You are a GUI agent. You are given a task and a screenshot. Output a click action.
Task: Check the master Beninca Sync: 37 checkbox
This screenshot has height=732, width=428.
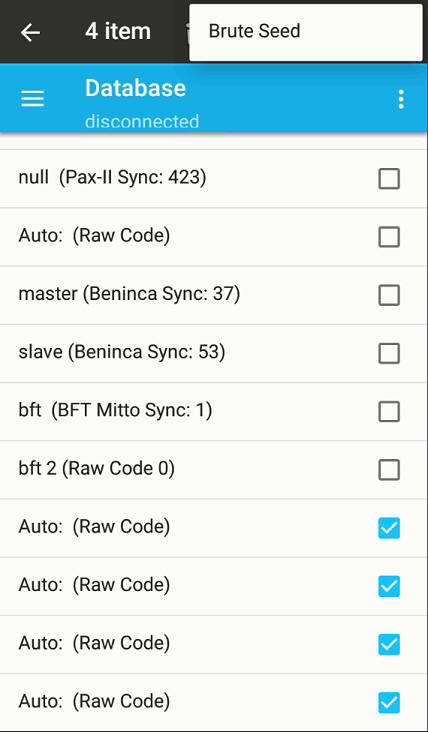389,295
